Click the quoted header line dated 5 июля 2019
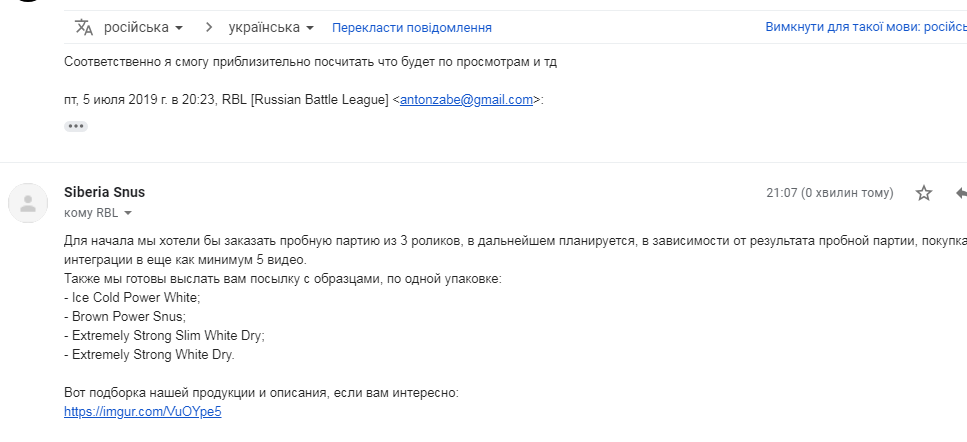The height and width of the screenshot is (442, 967). [304, 100]
